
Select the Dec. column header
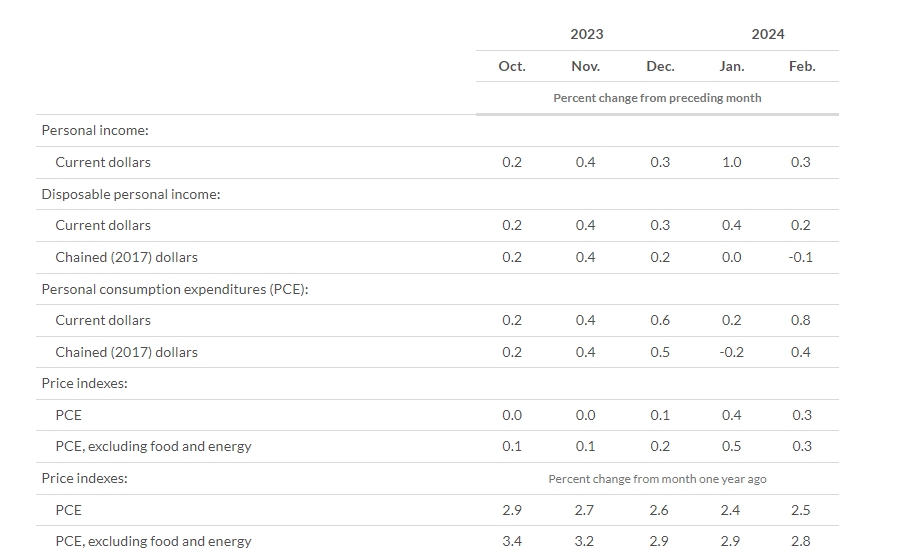coord(660,66)
